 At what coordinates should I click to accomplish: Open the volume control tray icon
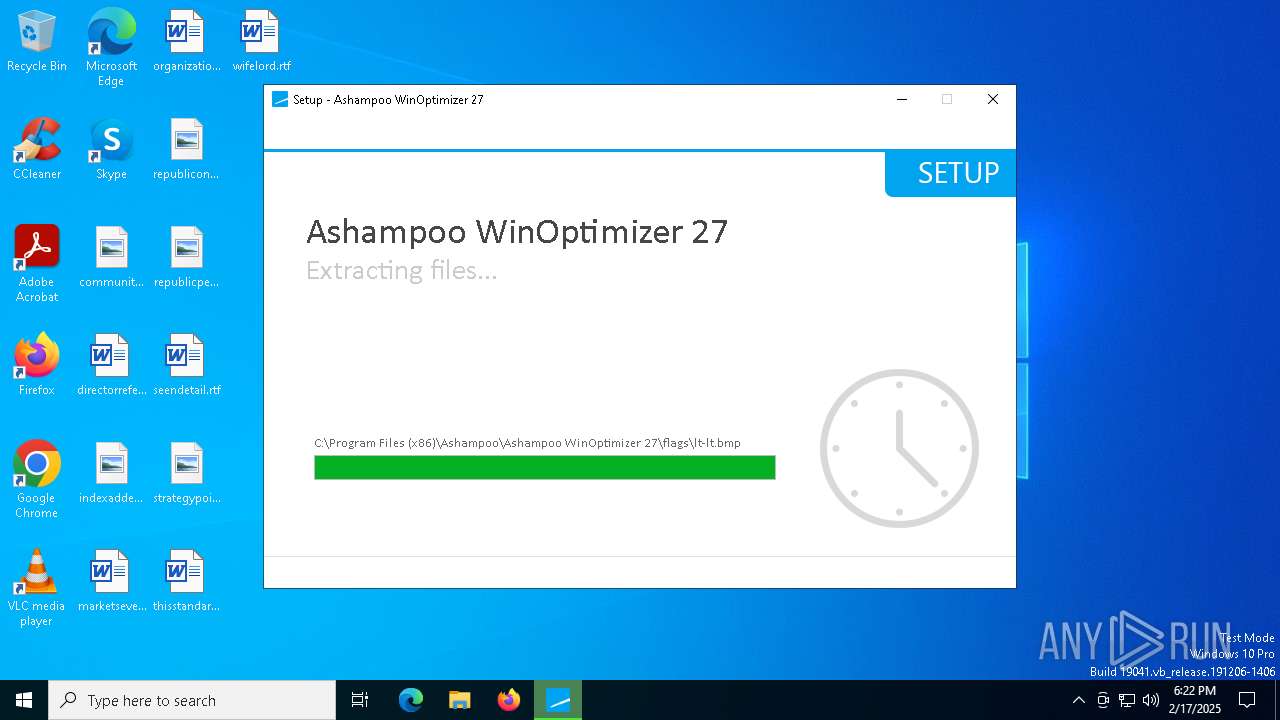click(x=1151, y=700)
